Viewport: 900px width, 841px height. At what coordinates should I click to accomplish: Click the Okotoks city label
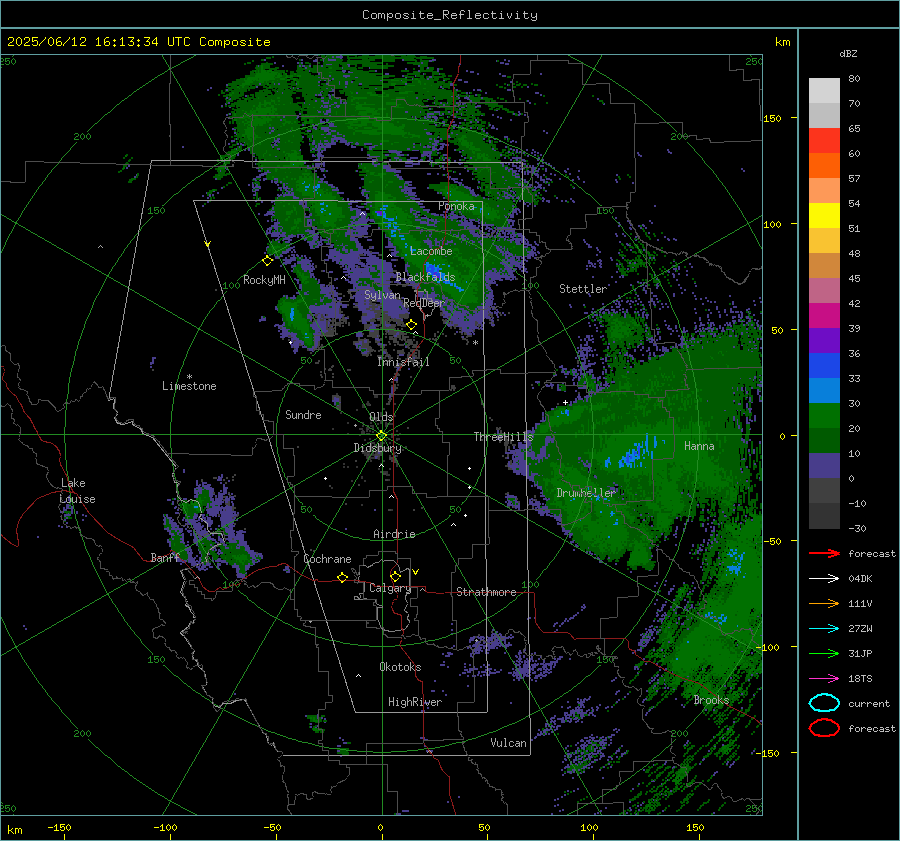[x=400, y=667]
